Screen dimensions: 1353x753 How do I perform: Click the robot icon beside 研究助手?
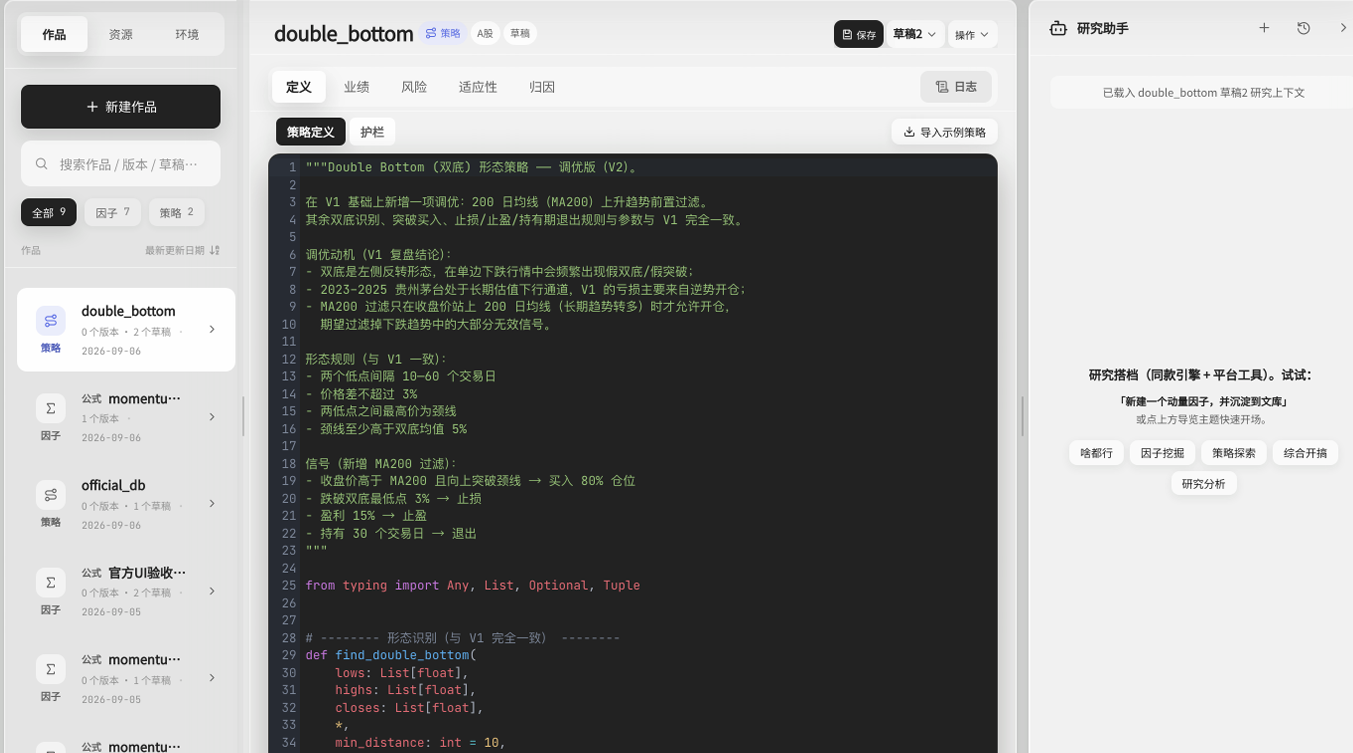pos(1058,28)
